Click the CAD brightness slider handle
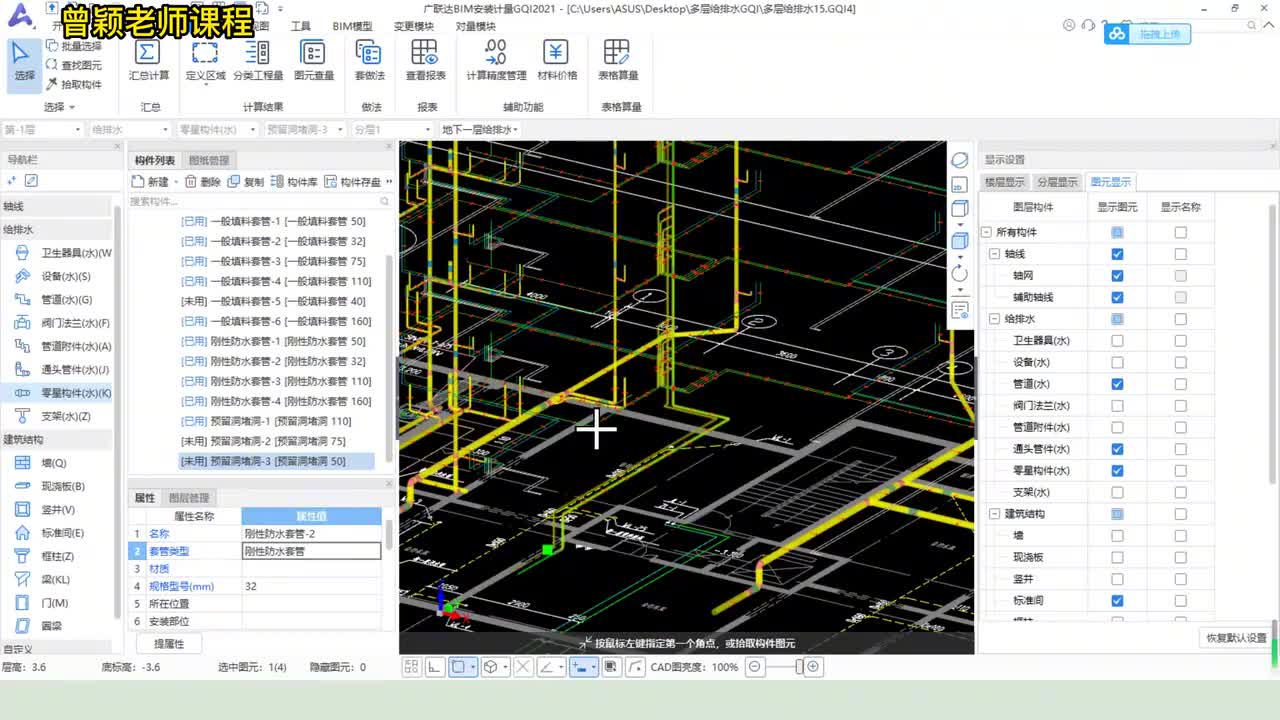Screen dimensions: 1280x720 (799, 667)
